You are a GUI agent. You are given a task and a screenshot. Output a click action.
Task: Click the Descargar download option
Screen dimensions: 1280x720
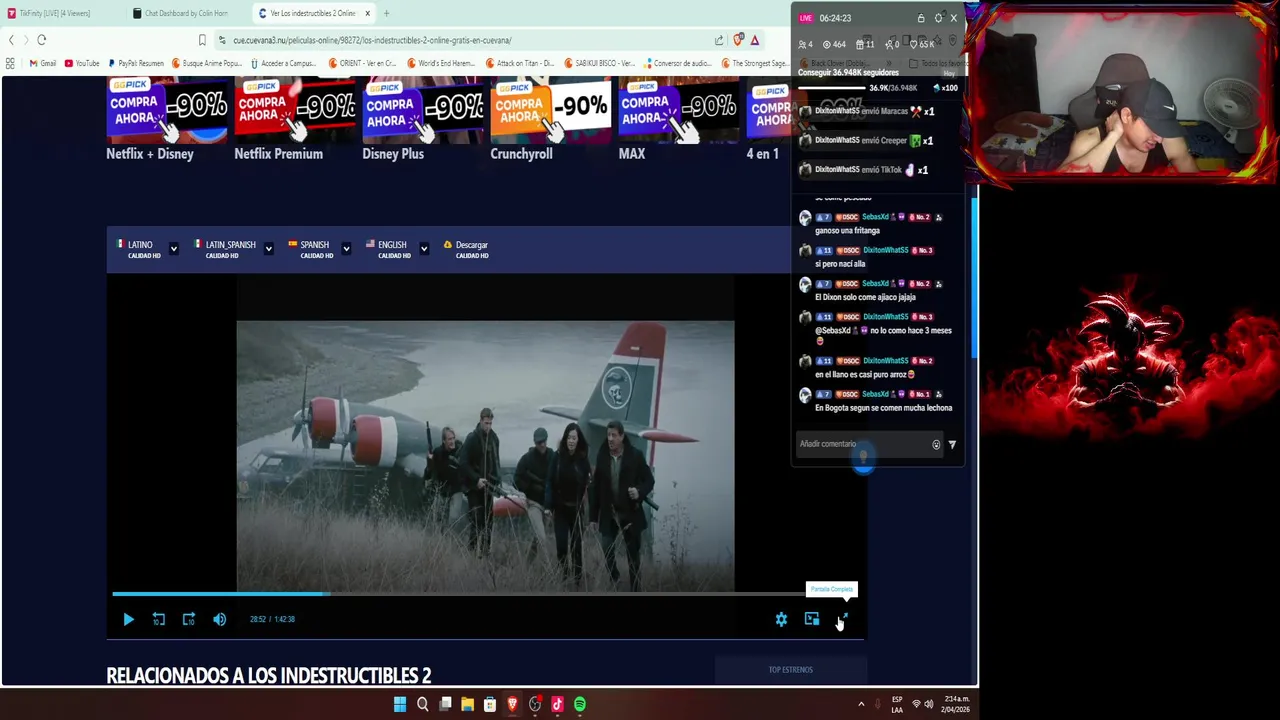(x=466, y=249)
